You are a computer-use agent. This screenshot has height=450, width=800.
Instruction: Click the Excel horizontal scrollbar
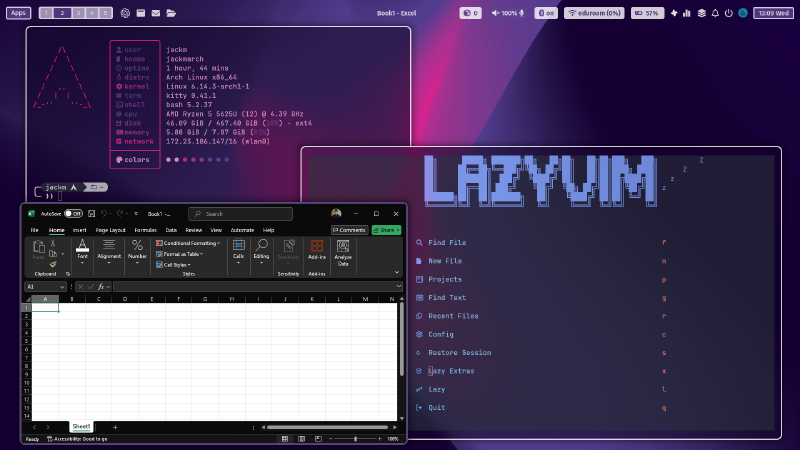tap(328, 427)
